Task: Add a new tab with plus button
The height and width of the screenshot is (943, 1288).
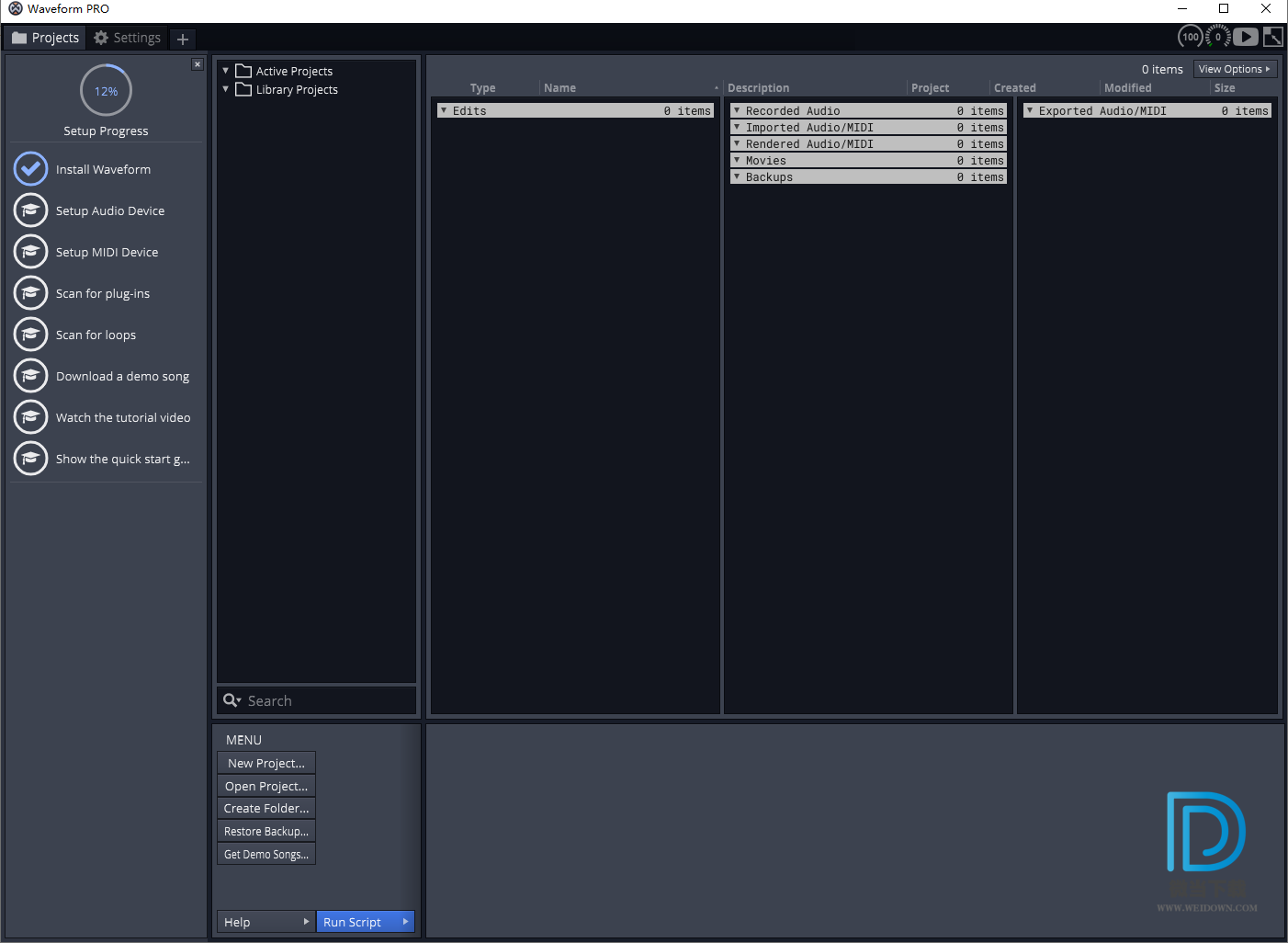Action: point(183,39)
